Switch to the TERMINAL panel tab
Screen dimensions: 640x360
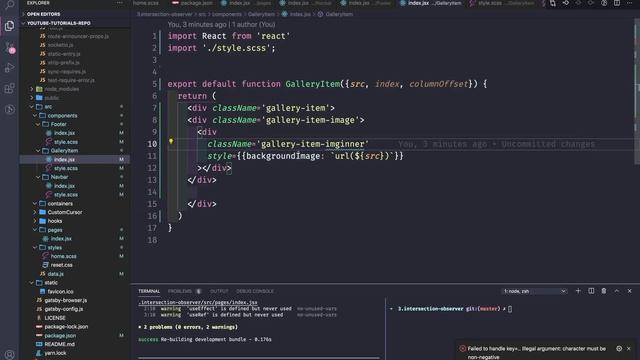[x=149, y=291]
